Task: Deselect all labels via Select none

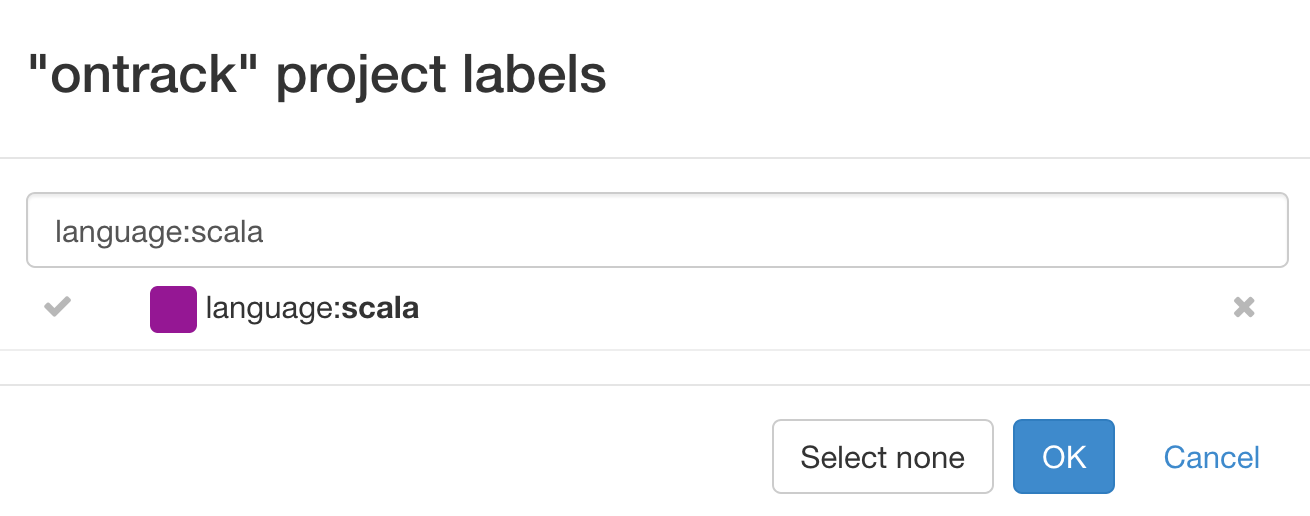Action: pos(882,457)
